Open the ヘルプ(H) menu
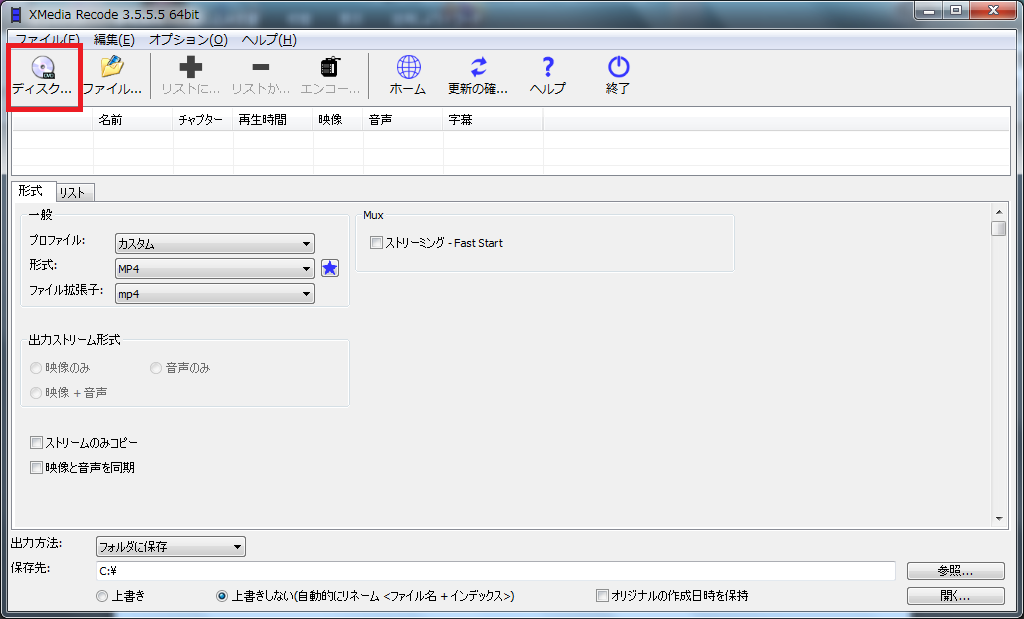This screenshot has width=1024, height=619. [269, 40]
